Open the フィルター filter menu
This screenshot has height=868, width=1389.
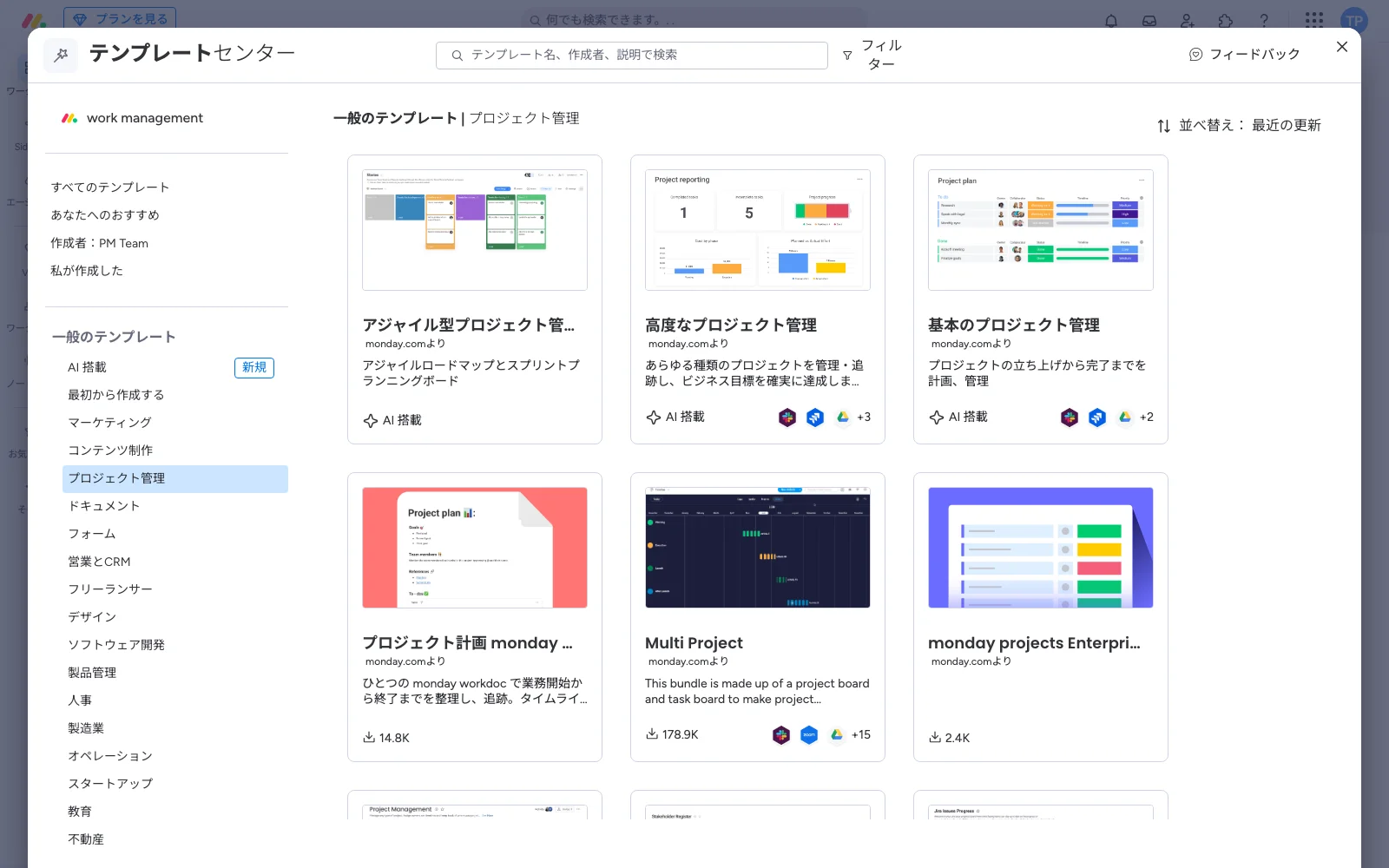pos(872,55)
